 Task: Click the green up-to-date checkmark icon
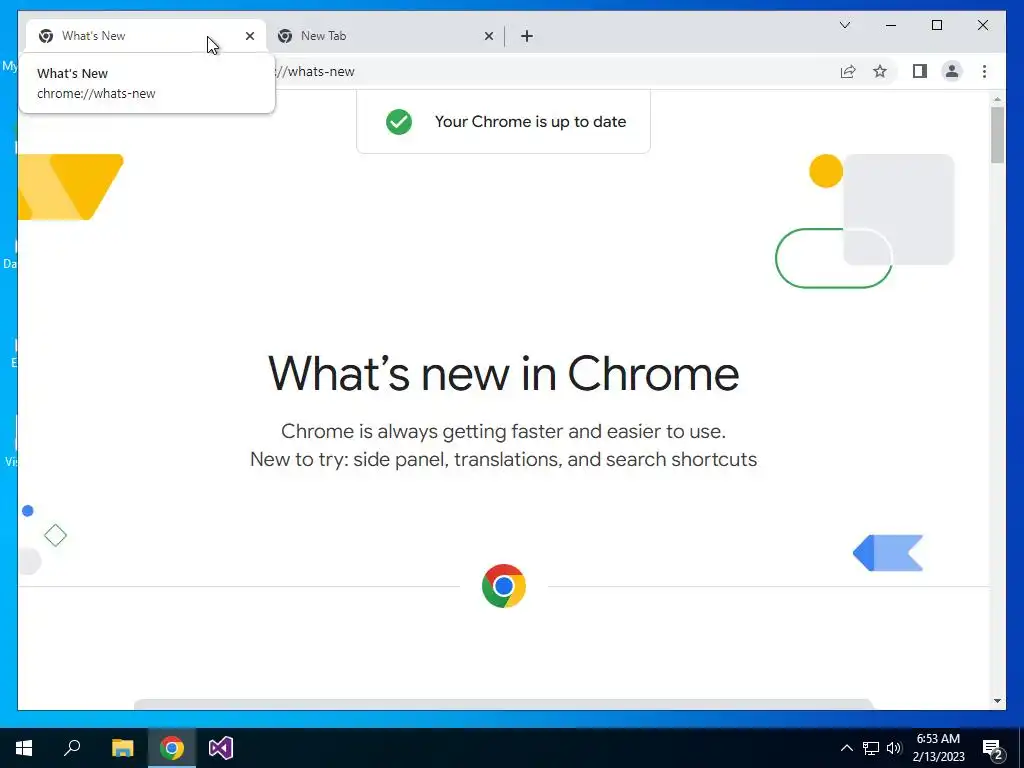coord(399,121)
